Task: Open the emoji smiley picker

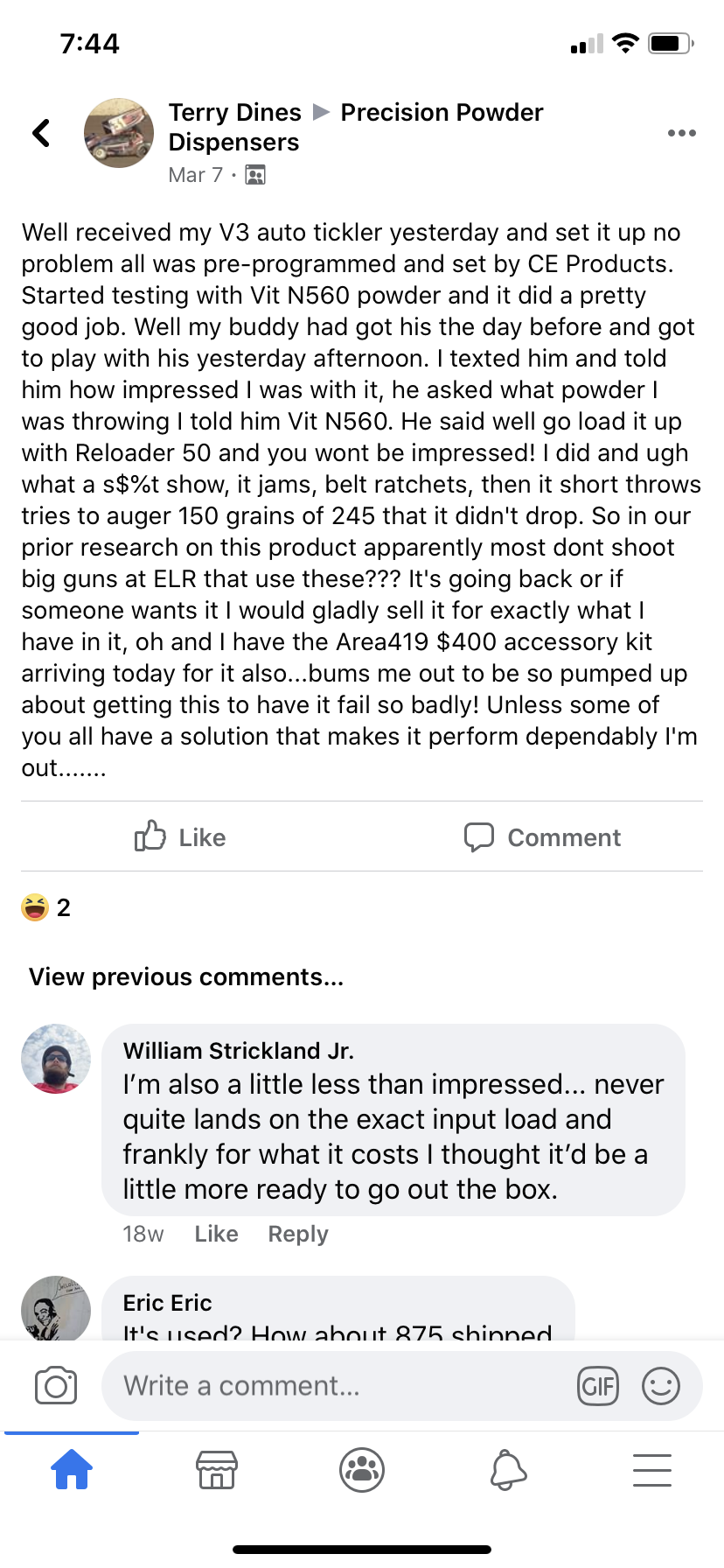Action: click(660, 1386)
